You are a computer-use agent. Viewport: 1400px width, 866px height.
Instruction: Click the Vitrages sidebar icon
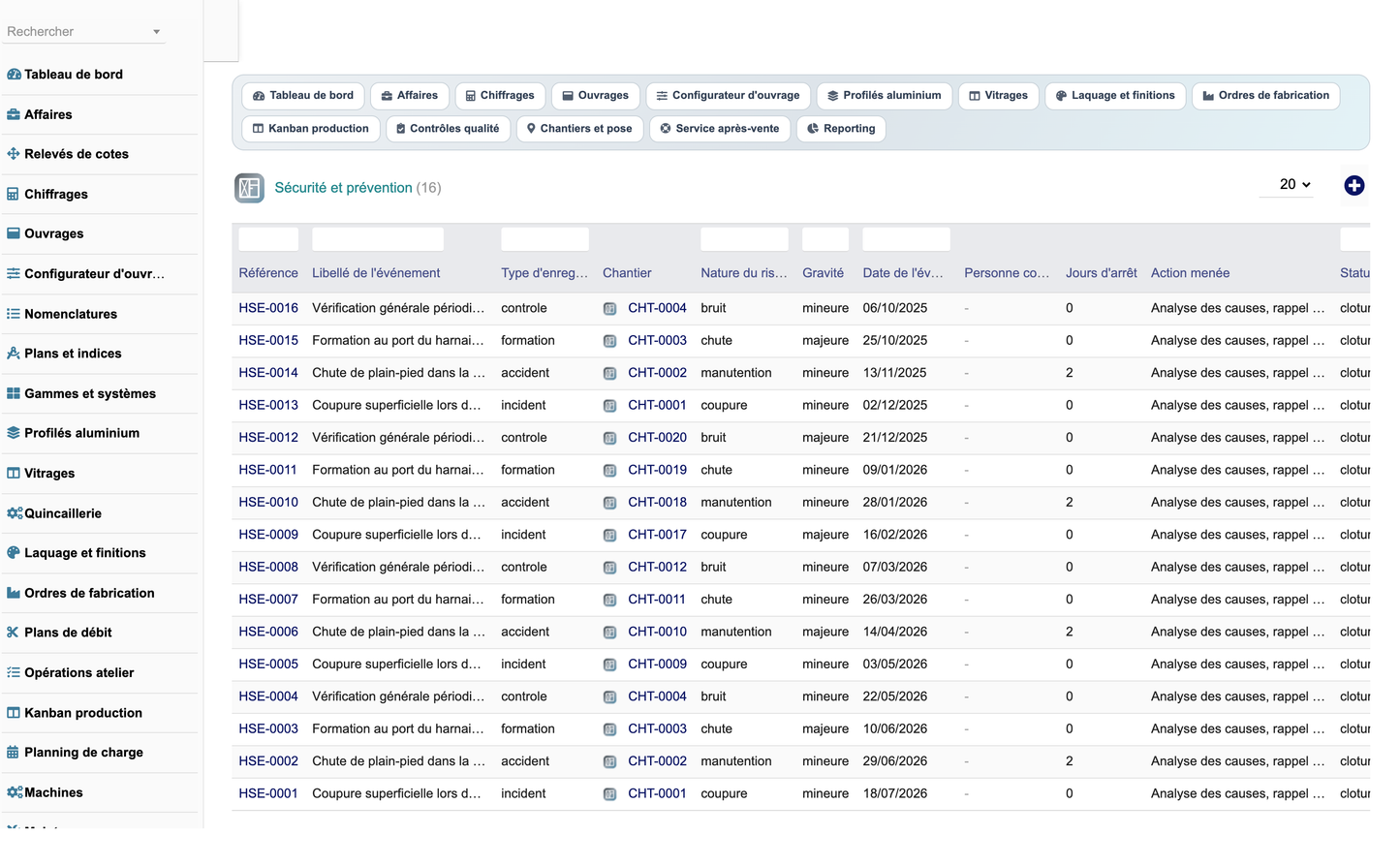click(x=14, y=474)
